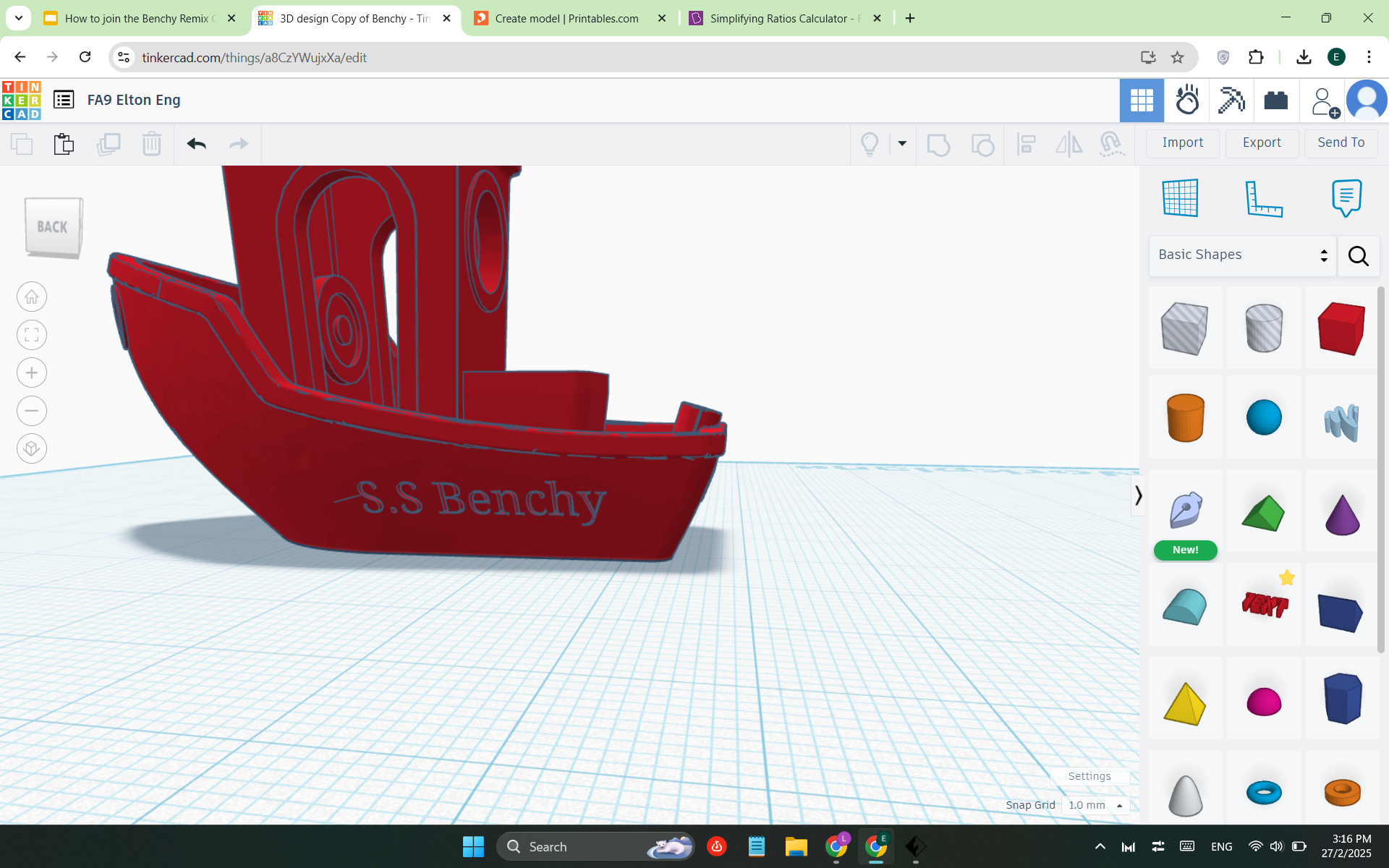Select the Workplane tool
The width and height of the screenshot is (1389, 868).
click(1180, 197)
